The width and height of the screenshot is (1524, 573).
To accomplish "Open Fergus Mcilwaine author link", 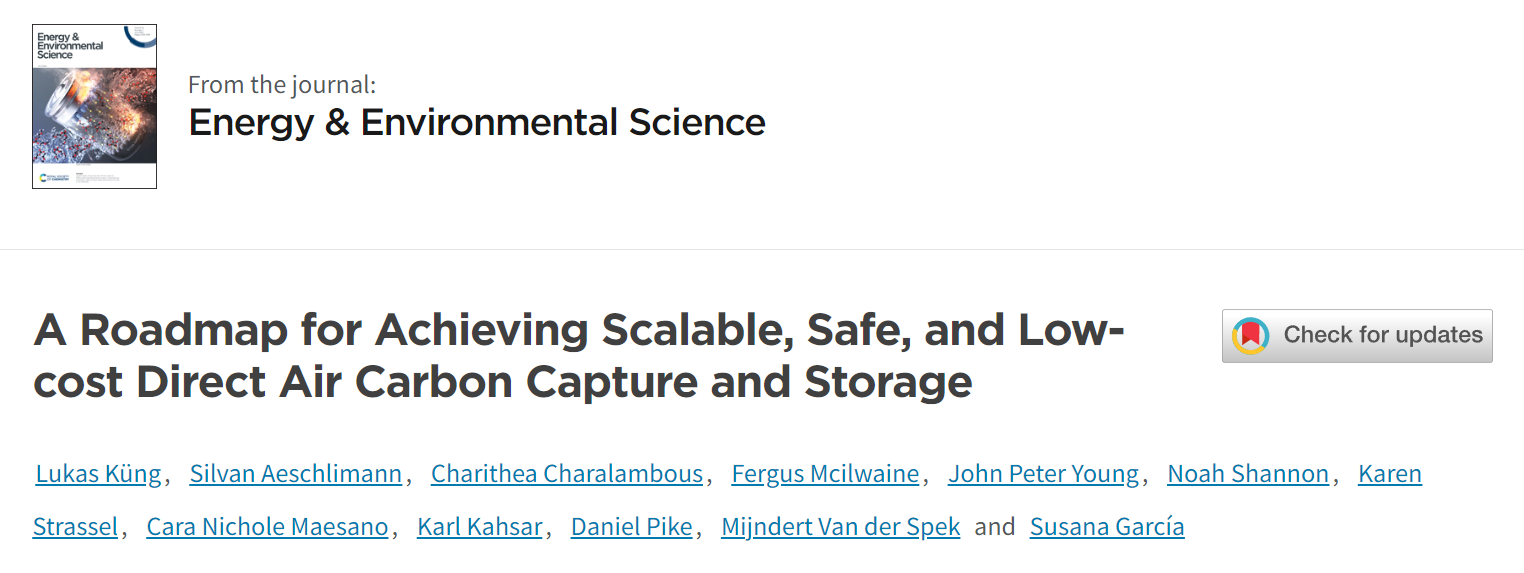I will click(825, 474).
